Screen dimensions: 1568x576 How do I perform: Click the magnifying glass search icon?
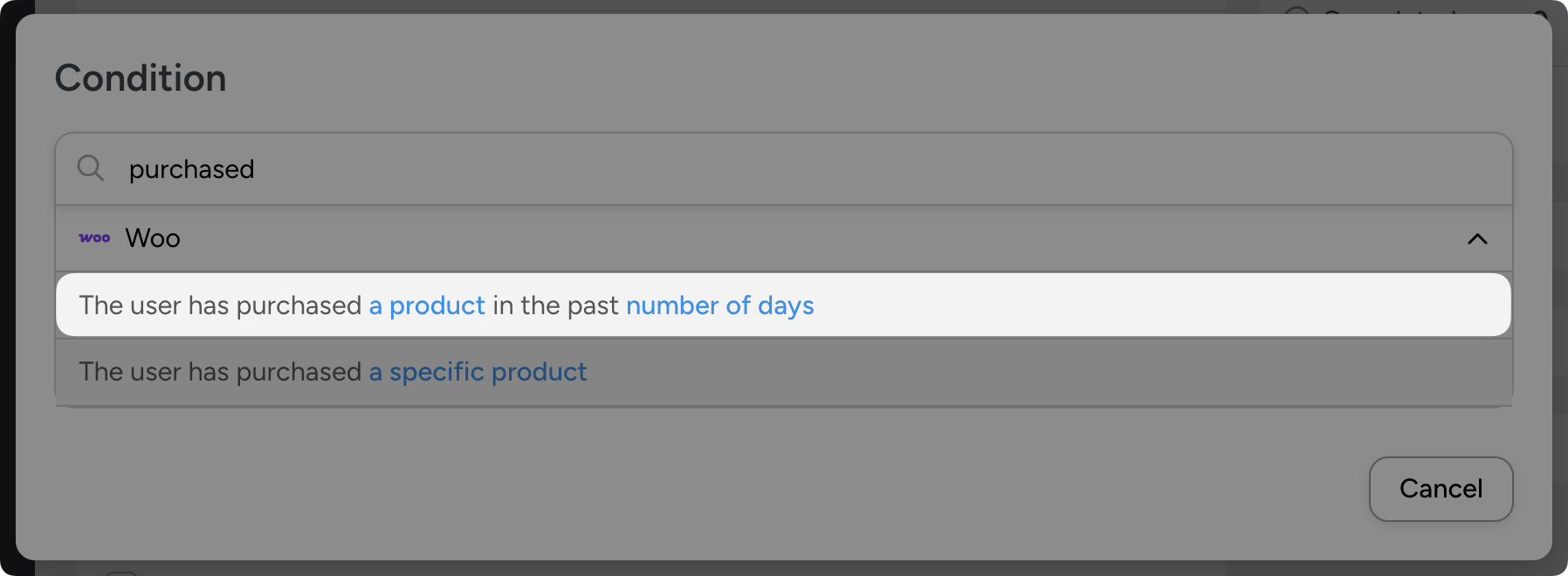[91, 168]
